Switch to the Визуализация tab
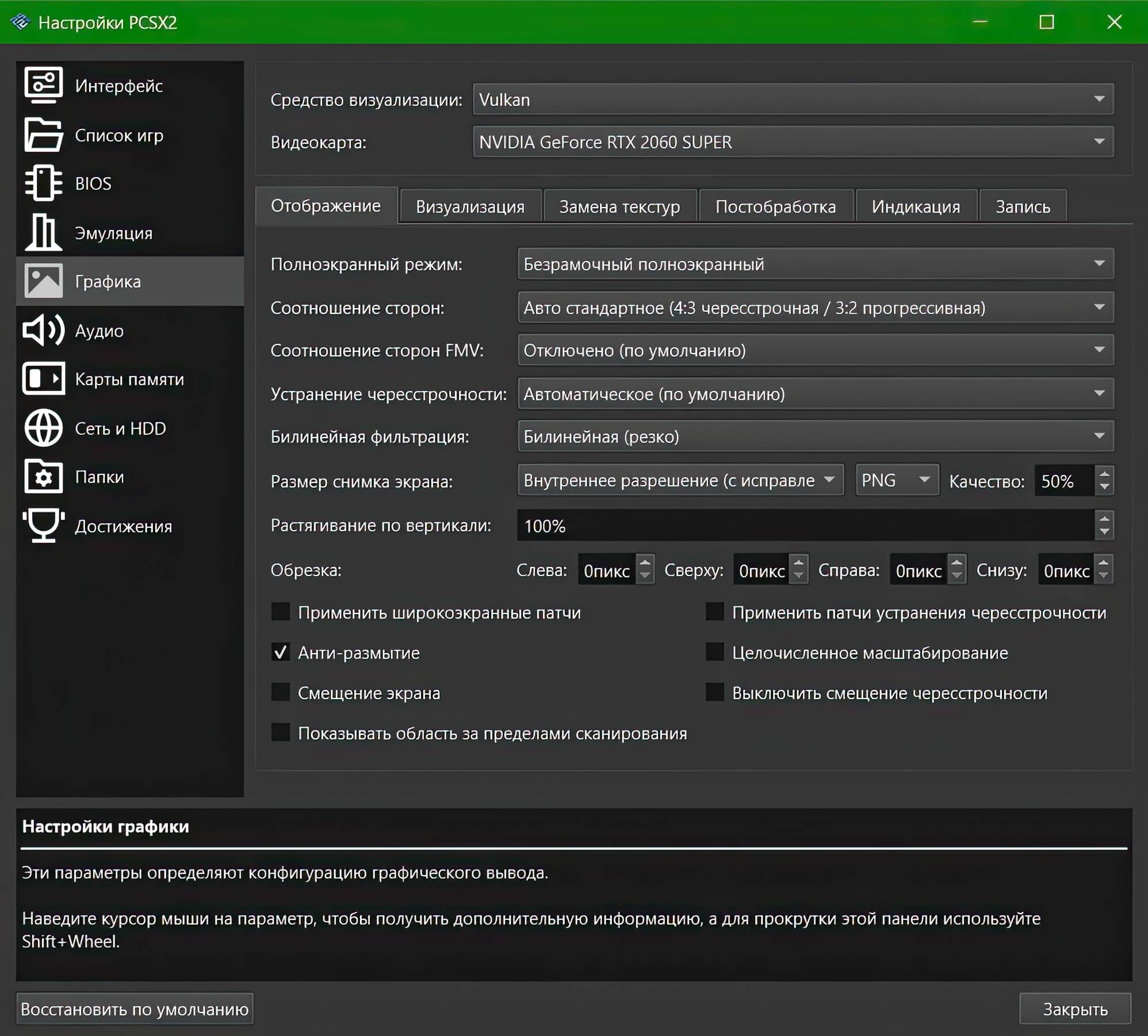 (470, 206)
